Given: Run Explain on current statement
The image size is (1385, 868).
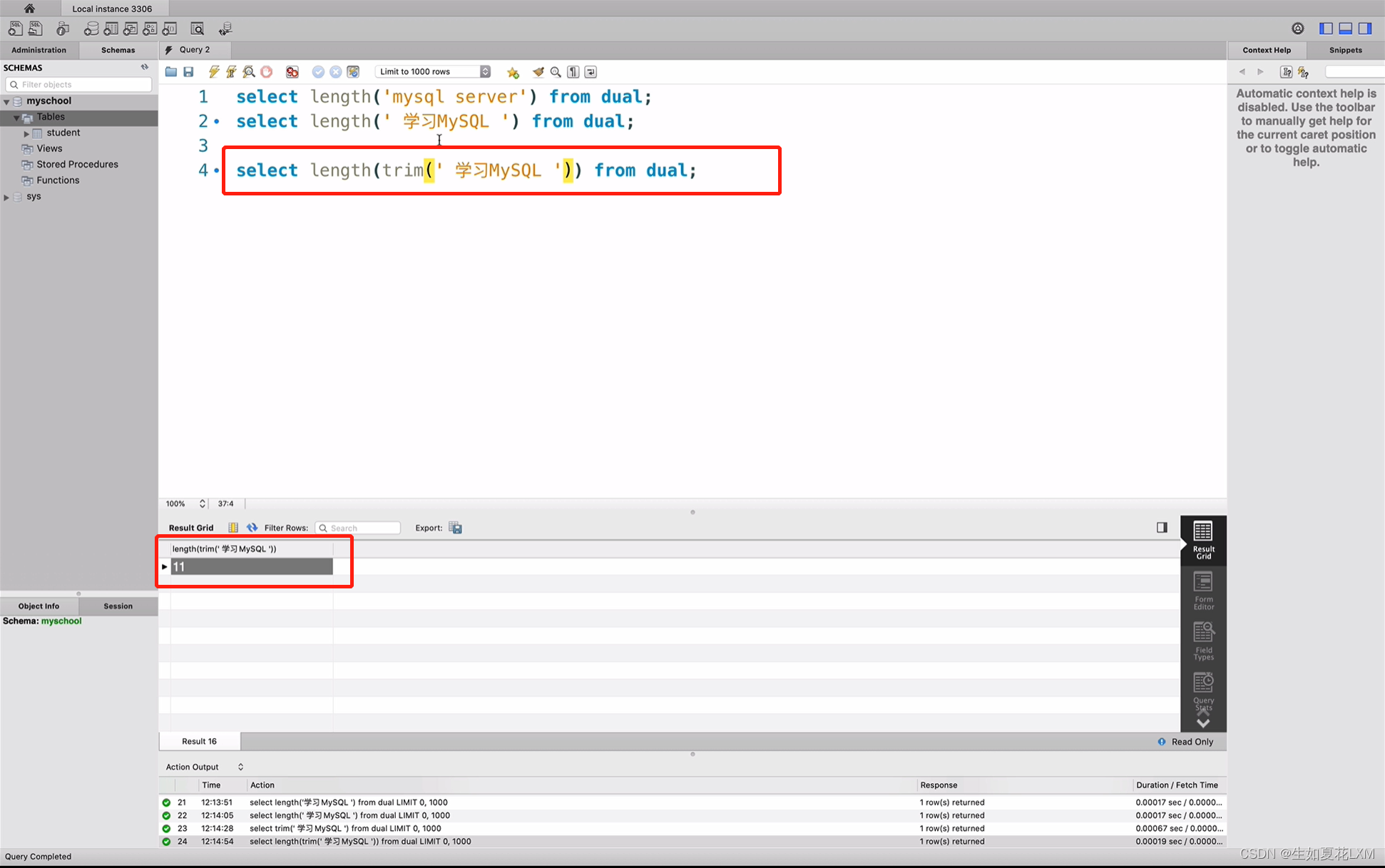Looking at the screenshot, I should (249, 72).
